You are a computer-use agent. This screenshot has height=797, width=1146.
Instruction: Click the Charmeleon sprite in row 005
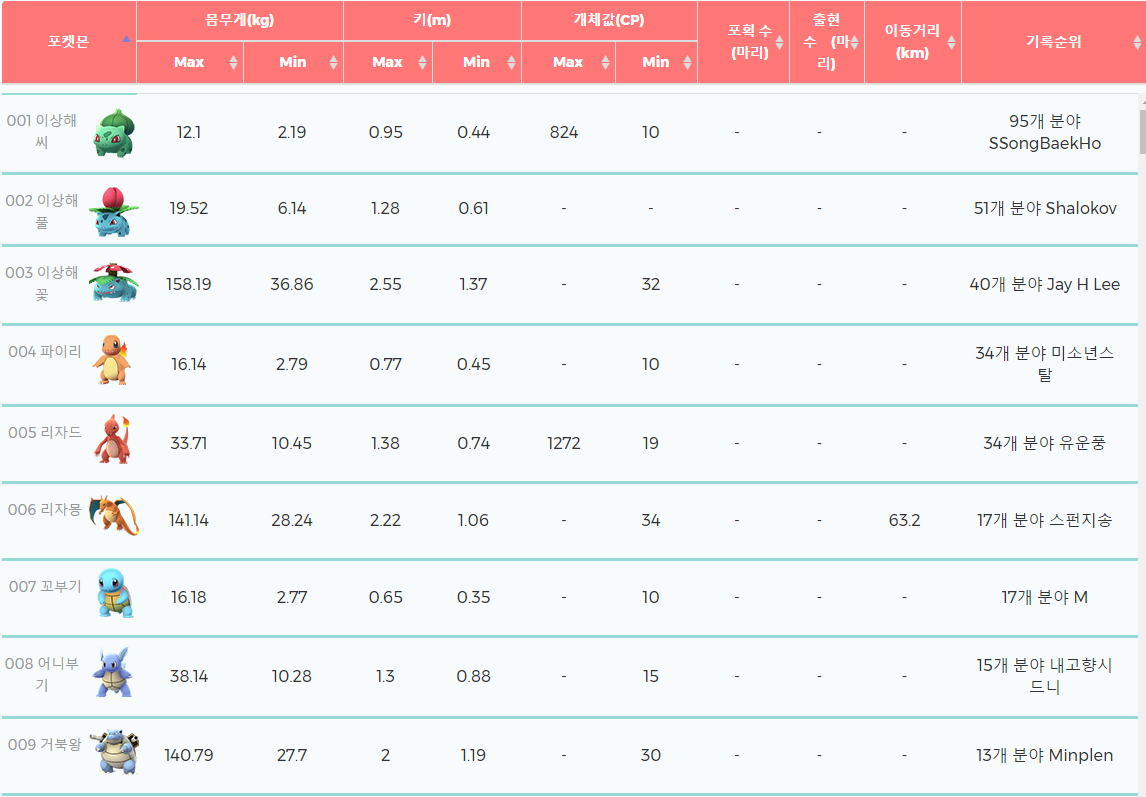[113, 439]
